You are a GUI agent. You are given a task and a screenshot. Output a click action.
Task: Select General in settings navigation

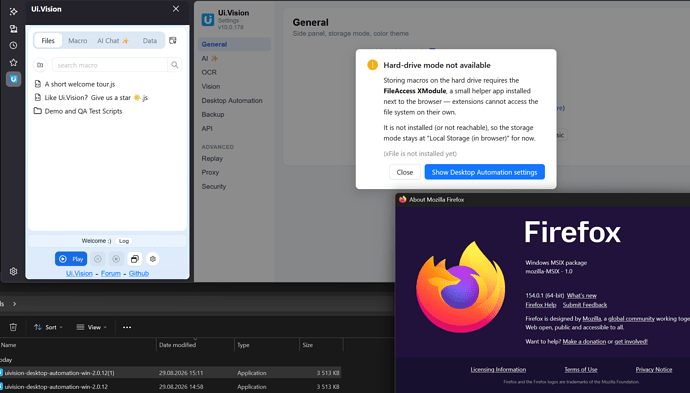coord(234,44)
